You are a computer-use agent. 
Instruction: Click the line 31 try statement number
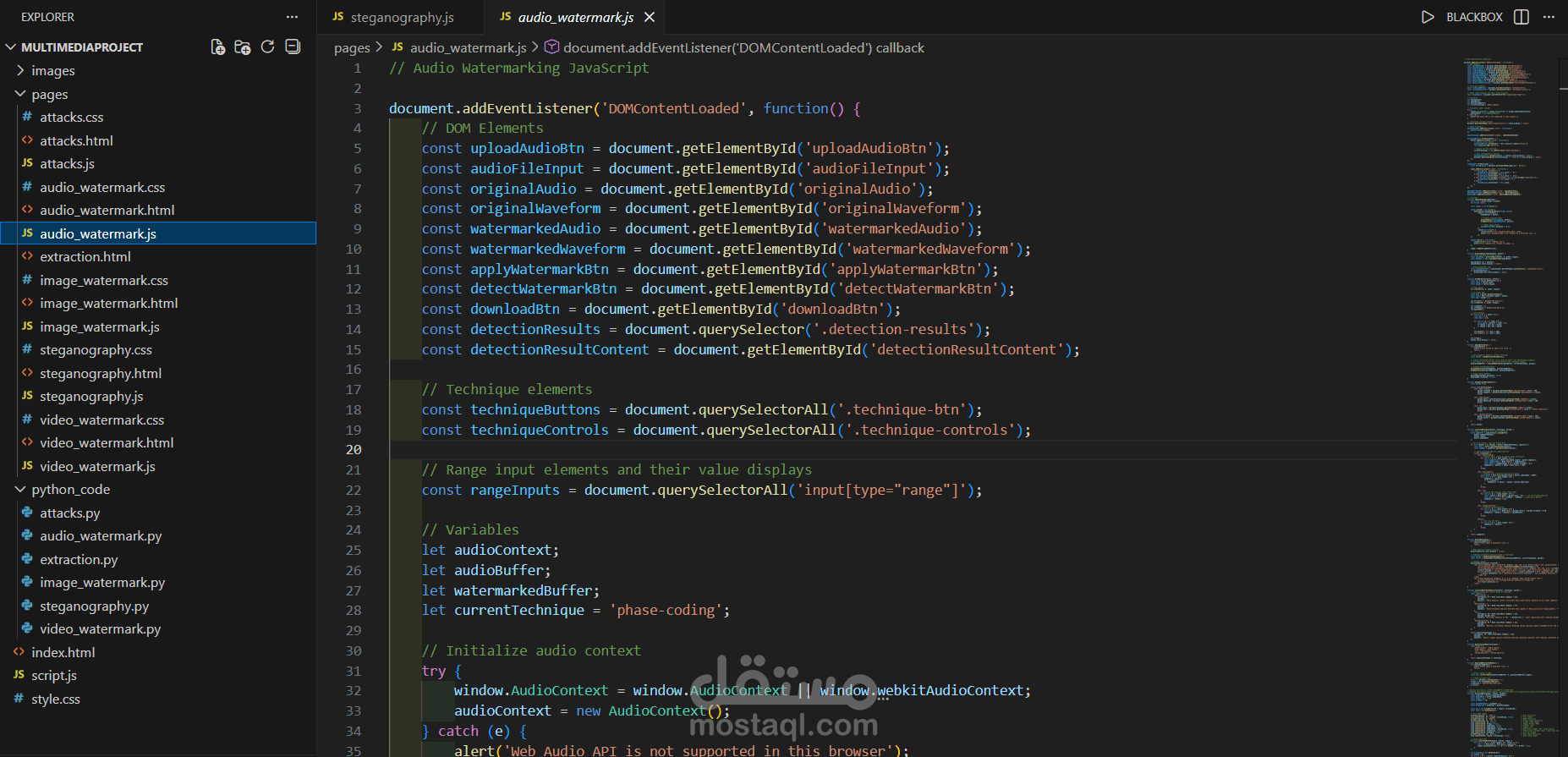[x=354, y=672]
